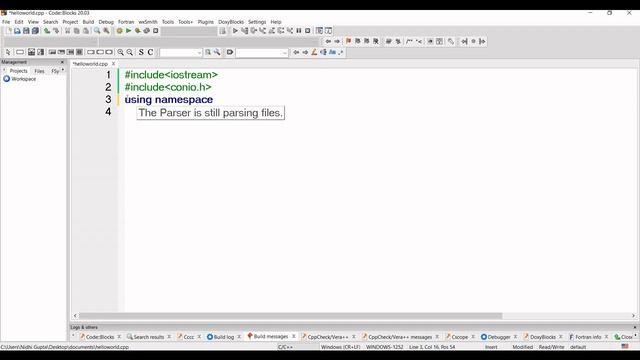This screenshot has height=360, width=640.
Task: Open the DoxyBlocks menu
Action: coord(231,22)
